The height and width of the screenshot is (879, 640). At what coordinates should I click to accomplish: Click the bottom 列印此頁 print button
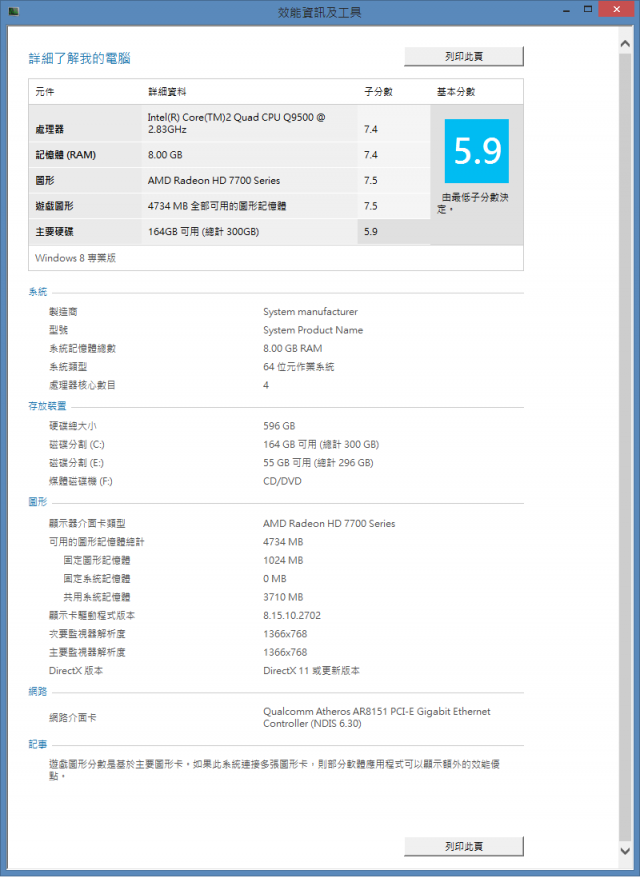coord(463,846)
